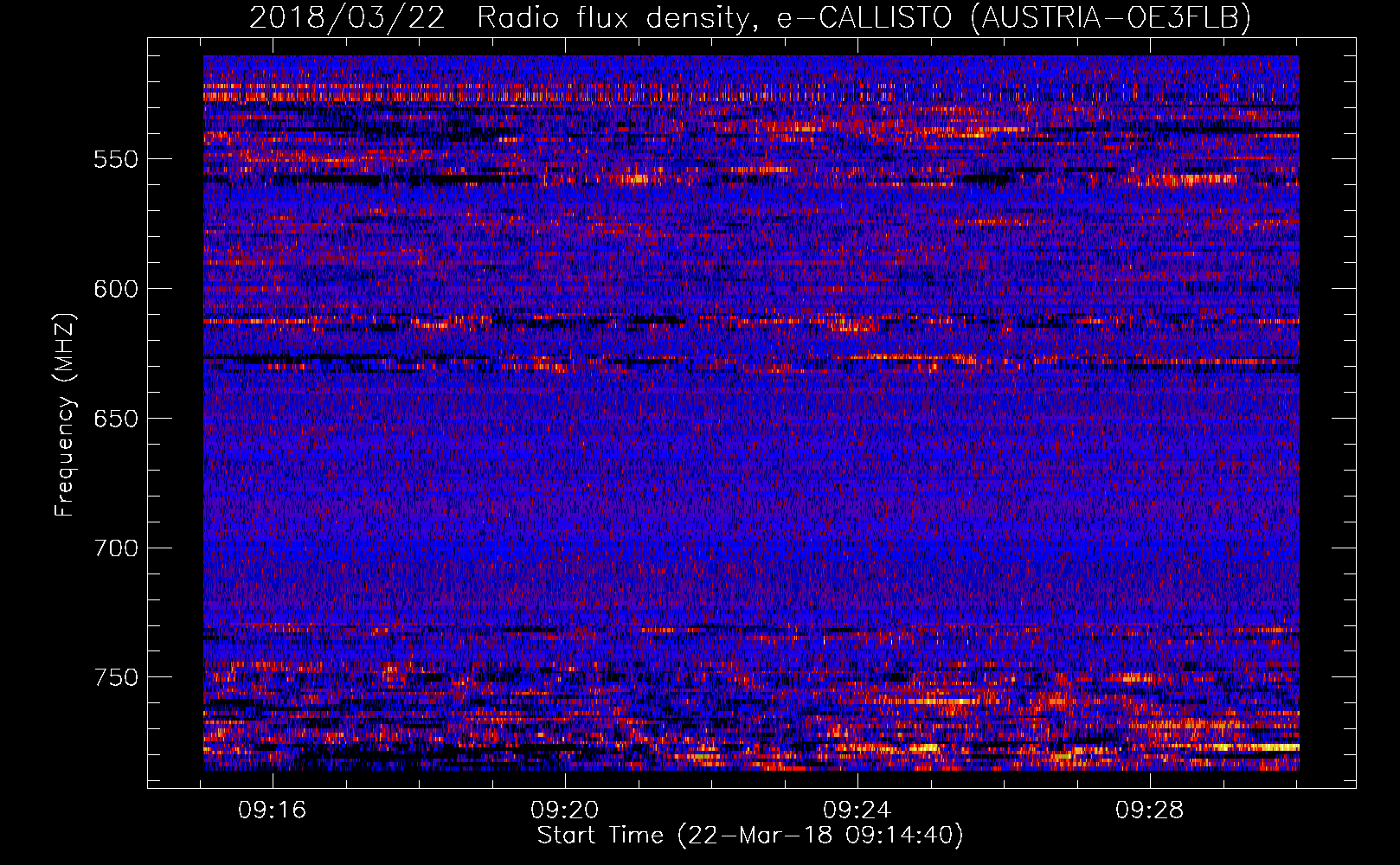Select the 600 frequency axis label
The width and height of the screenshot is (1400, 865).
pyautogui.click(x=116, y=290)
